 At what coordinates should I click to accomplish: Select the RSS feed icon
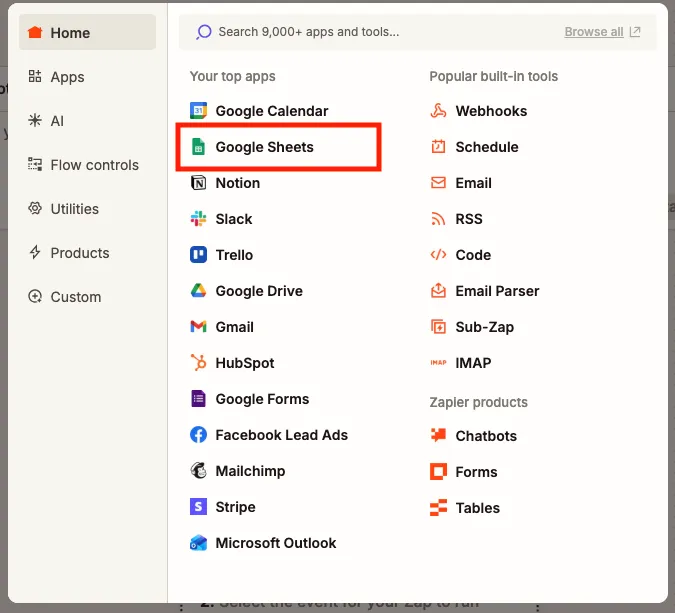pos(438,219)
